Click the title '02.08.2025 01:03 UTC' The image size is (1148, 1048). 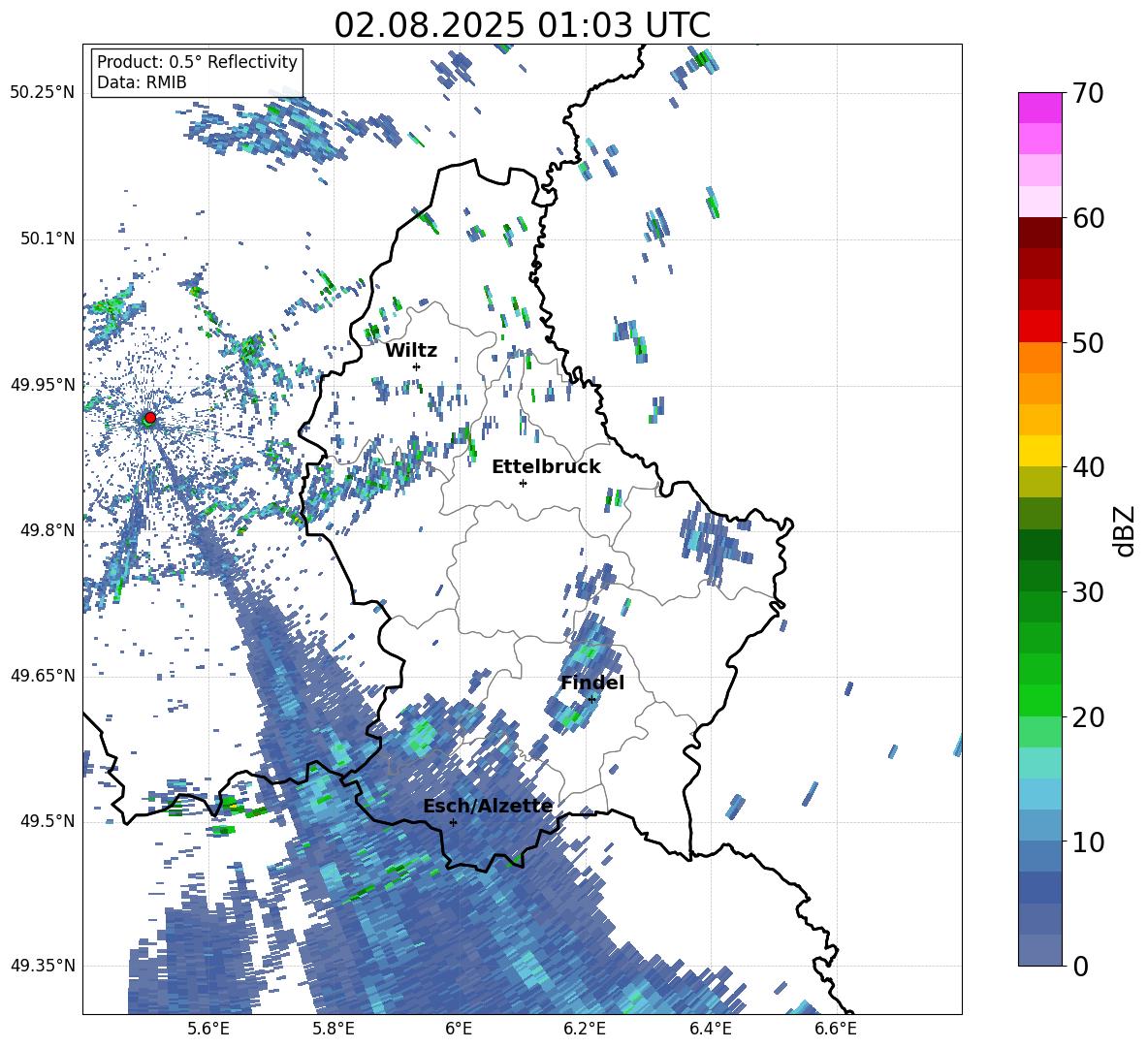tap(522, 25)
